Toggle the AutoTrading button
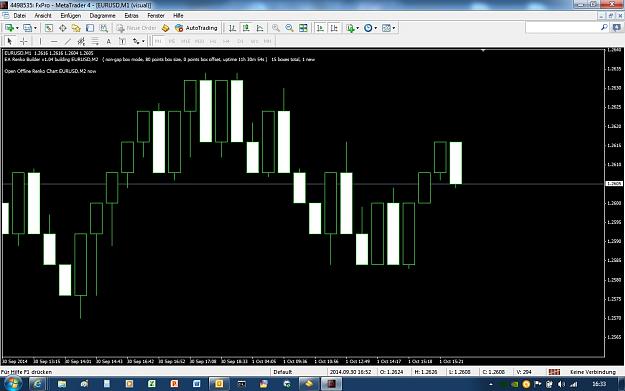Viewport: 625px width, 391px height. [x=197, y=28]
